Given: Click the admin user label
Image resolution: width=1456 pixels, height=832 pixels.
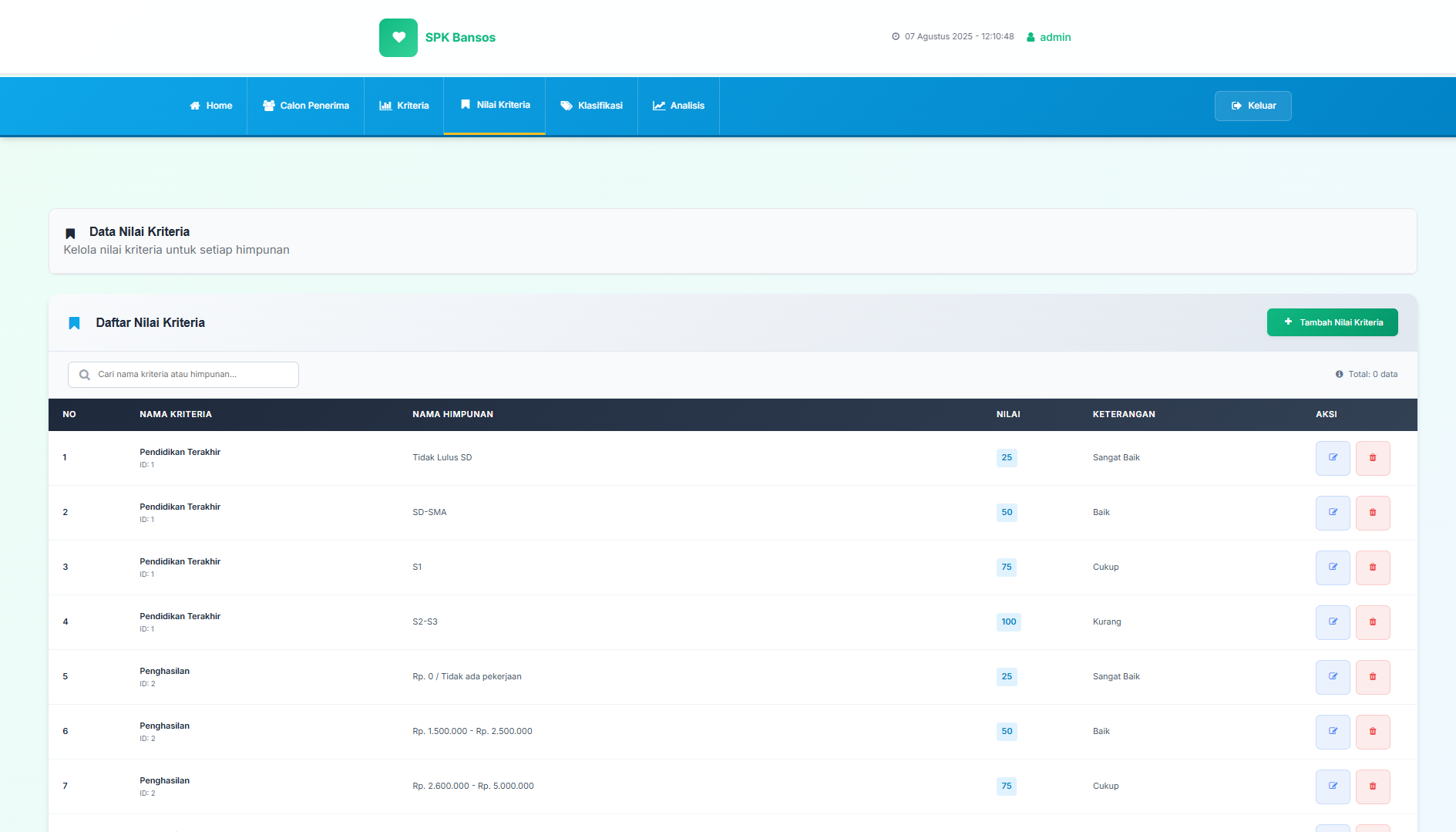Looking at the screenshot, I should pyautogui.click(x=1048, y=37).
